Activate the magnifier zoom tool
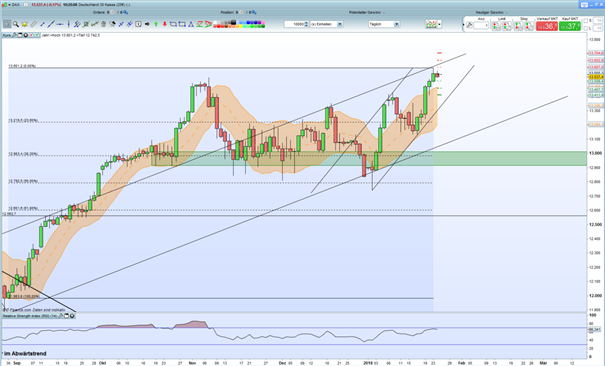The width and height of the screenshot is (605, 366). point(16,24)
